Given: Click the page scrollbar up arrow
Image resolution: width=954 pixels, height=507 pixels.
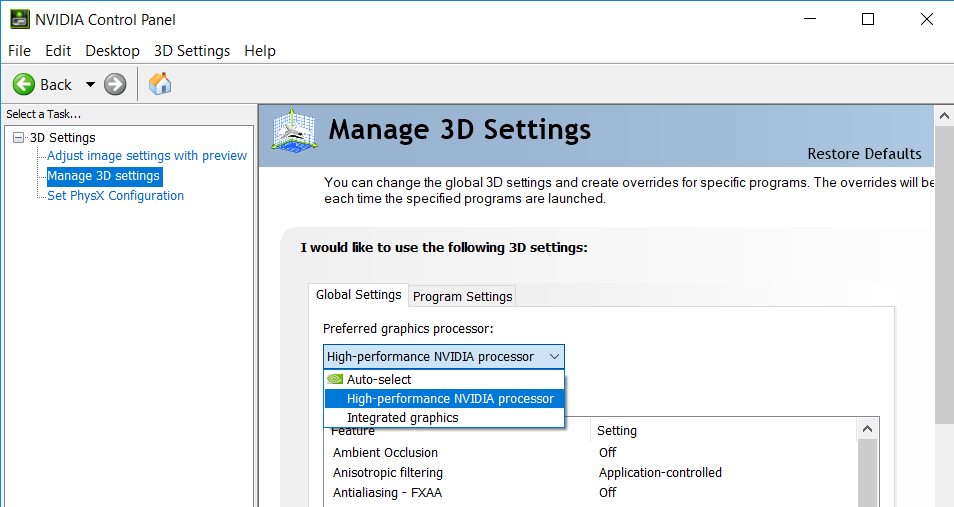Looking at the screenshot, I should tap(944, 116).
